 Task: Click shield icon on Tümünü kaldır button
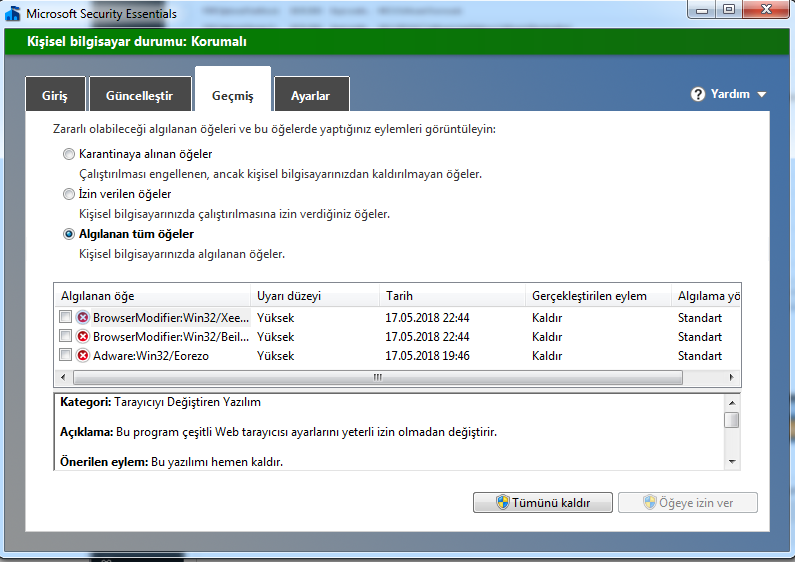[x=502, y=502]
